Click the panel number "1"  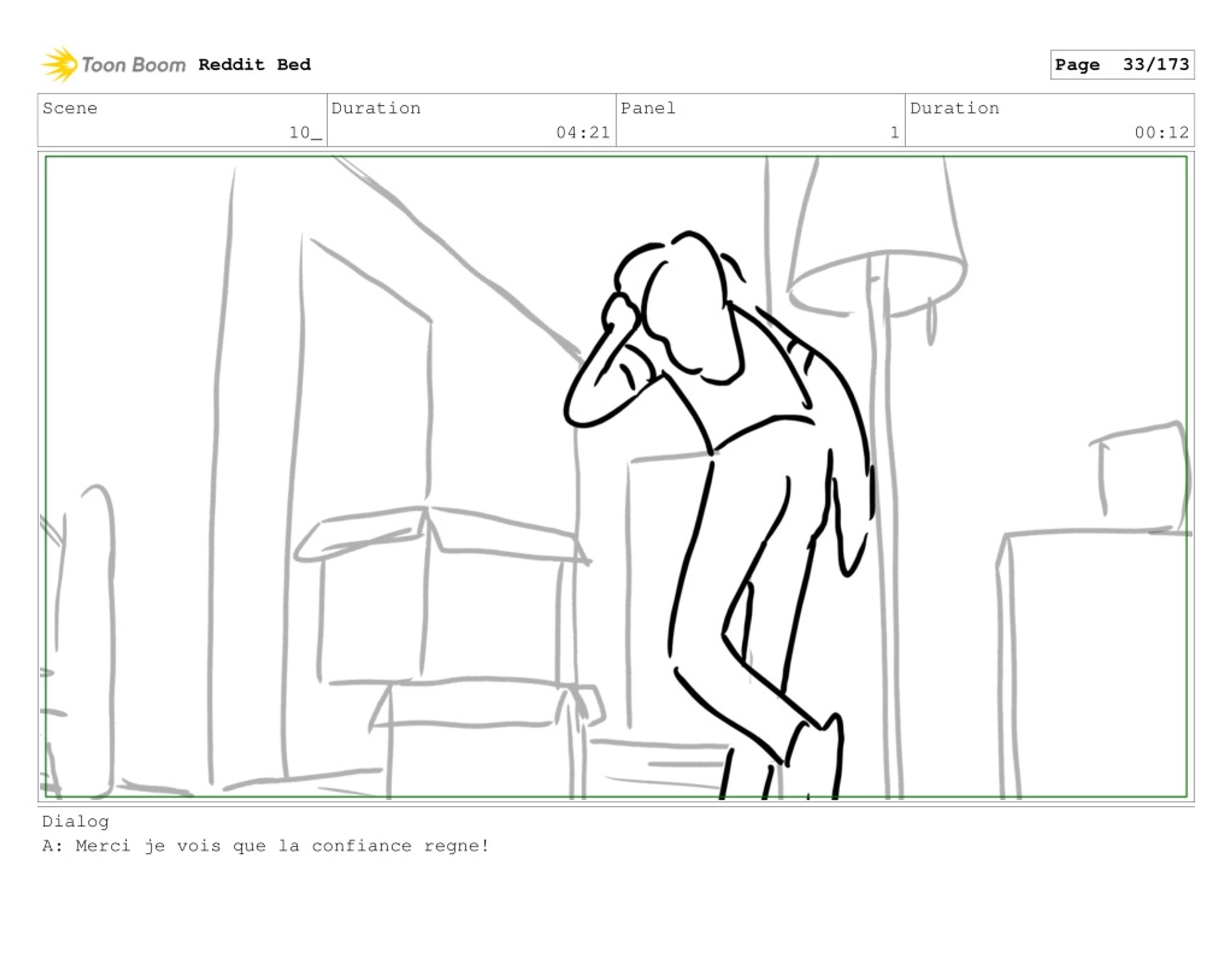[895, 132]
